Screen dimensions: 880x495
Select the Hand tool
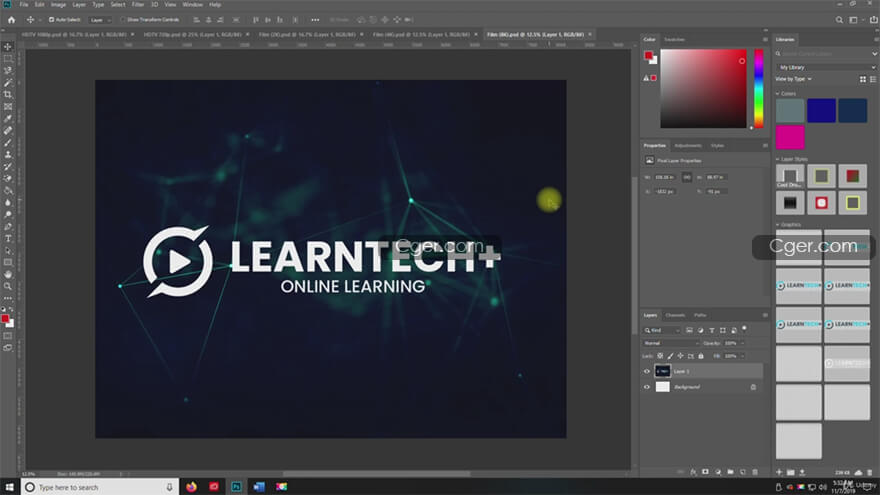pos(8,274)
